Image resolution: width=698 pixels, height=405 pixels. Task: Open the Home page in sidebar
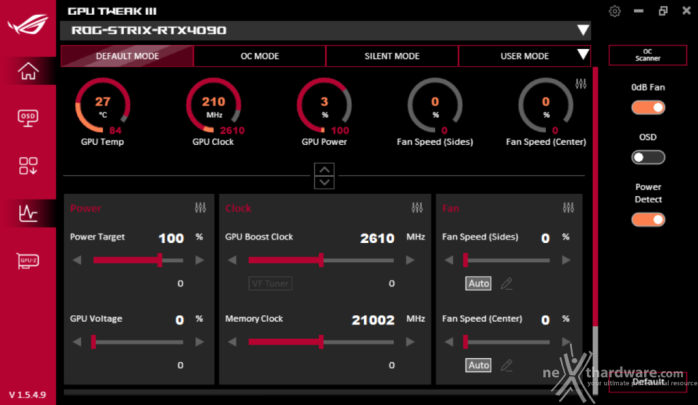(x=28, y=71)
